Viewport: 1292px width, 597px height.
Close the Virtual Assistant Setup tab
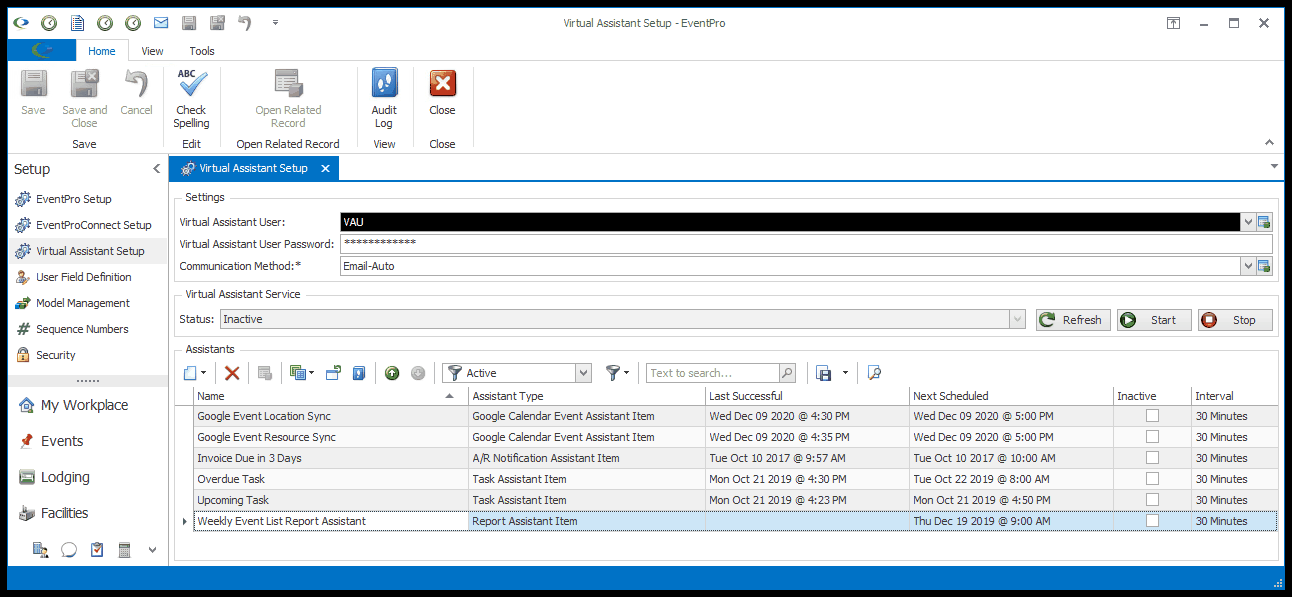[x=325, y=169]
